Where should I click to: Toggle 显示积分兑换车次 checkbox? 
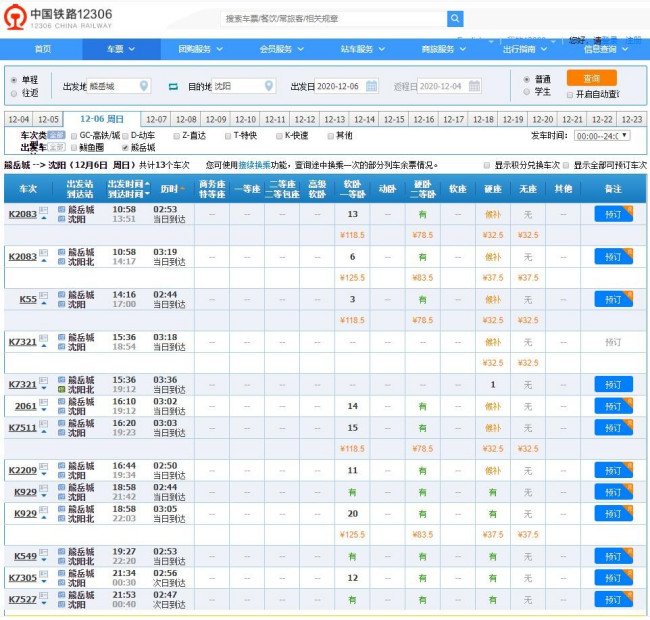coord(487,165)
